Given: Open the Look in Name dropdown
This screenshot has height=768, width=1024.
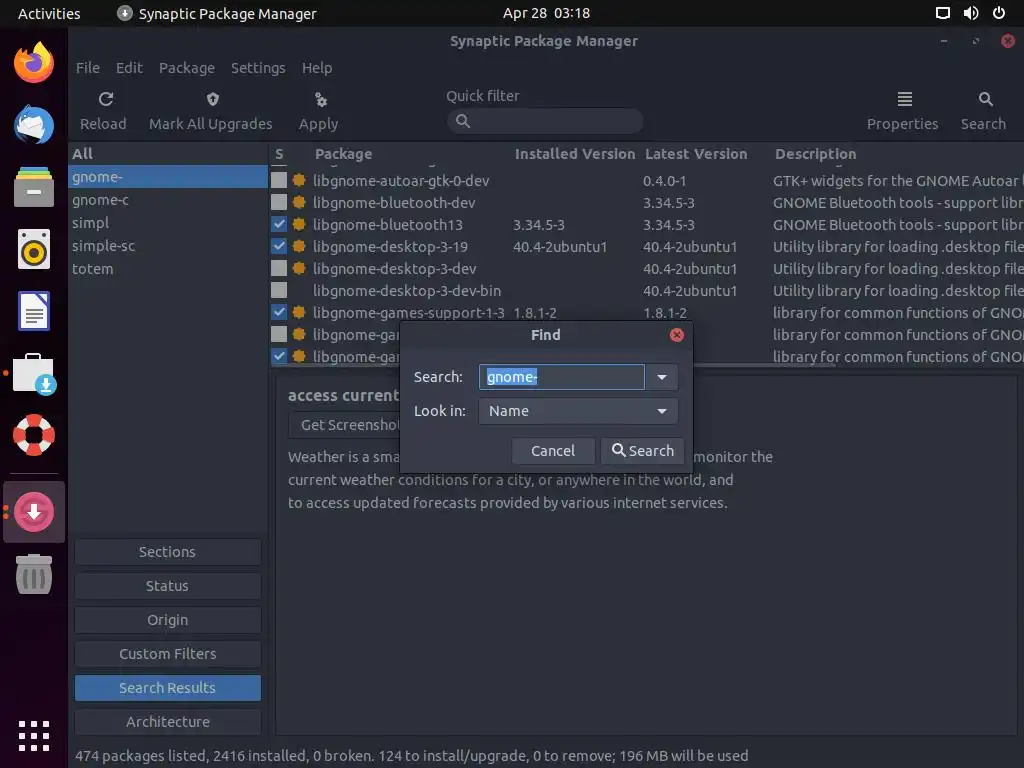Looking at the screenshot, I should (x=578, y=411).
